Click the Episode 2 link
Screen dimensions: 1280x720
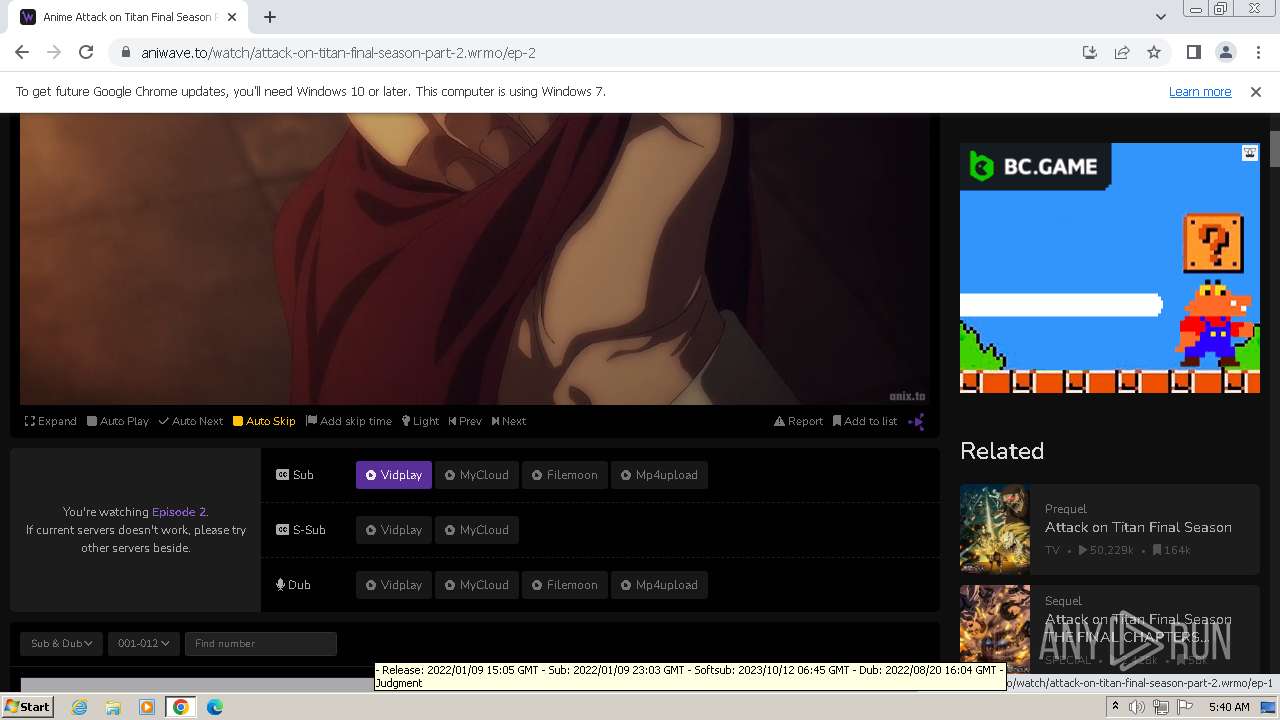coord(179,512)
